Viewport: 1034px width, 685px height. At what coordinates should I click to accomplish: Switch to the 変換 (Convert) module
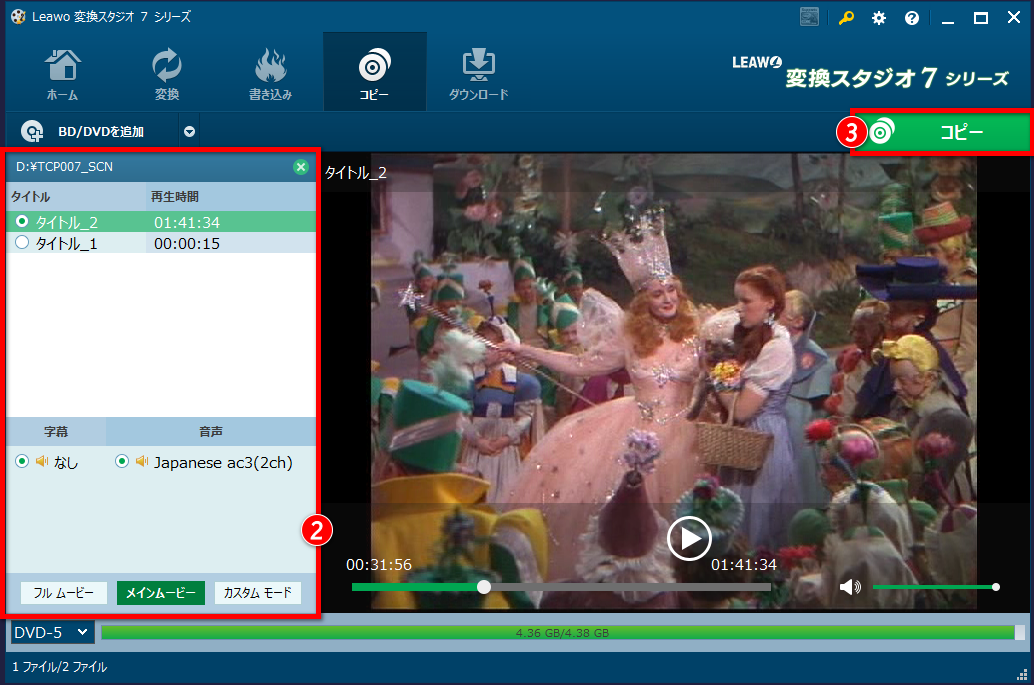(x=166, y=74)
